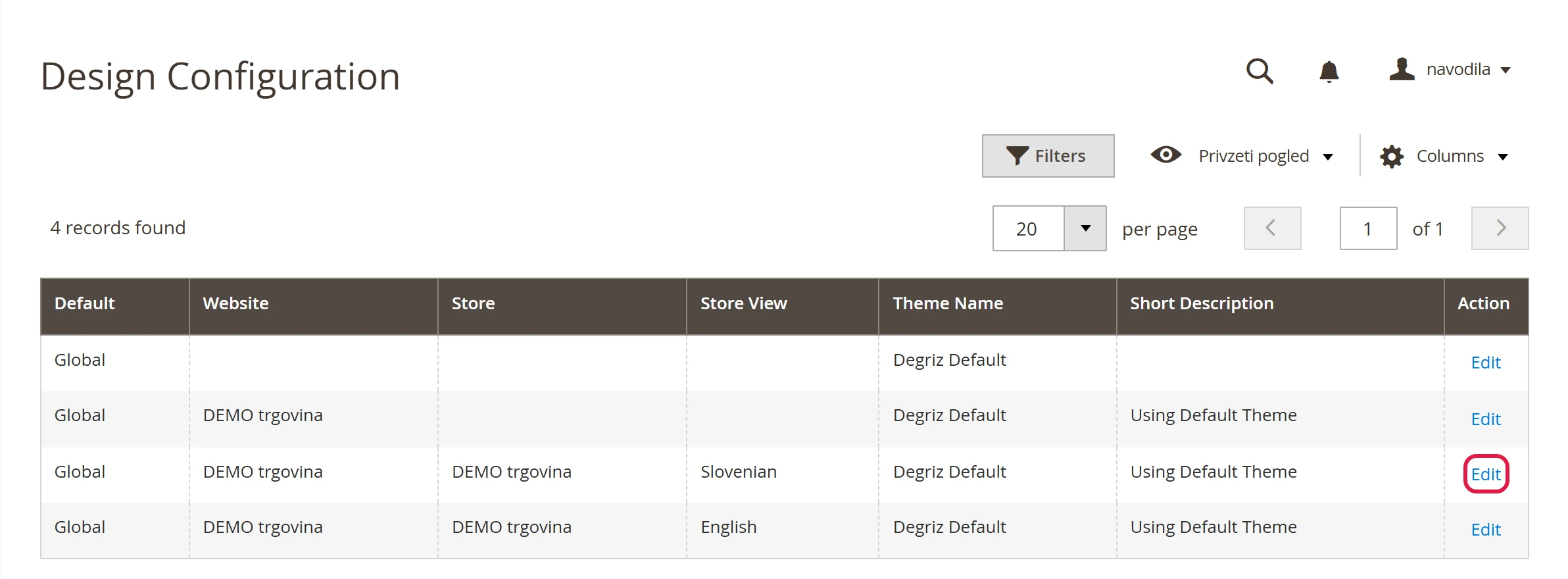Sort by the Short Description column header
Screen dimensions: 1568x579
(1281, 307)
